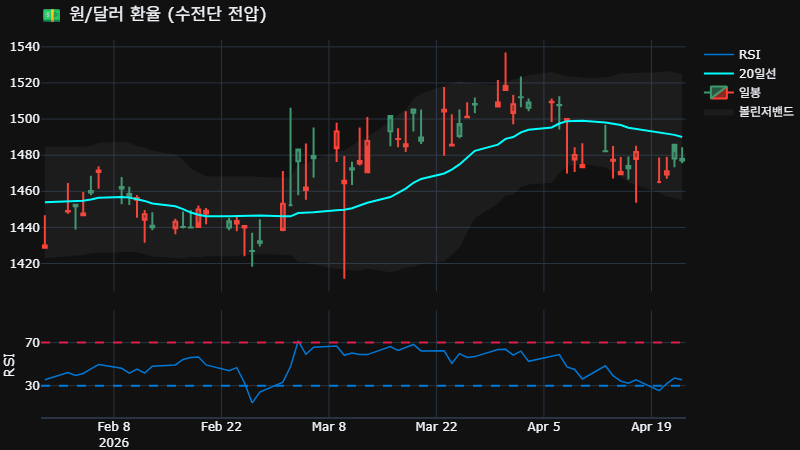The width and height of the screenshot is (800, 450).
Task: Toggle the 볼린저밴드 legend entry
Action: pyautogui.click(x=749, y=112)
